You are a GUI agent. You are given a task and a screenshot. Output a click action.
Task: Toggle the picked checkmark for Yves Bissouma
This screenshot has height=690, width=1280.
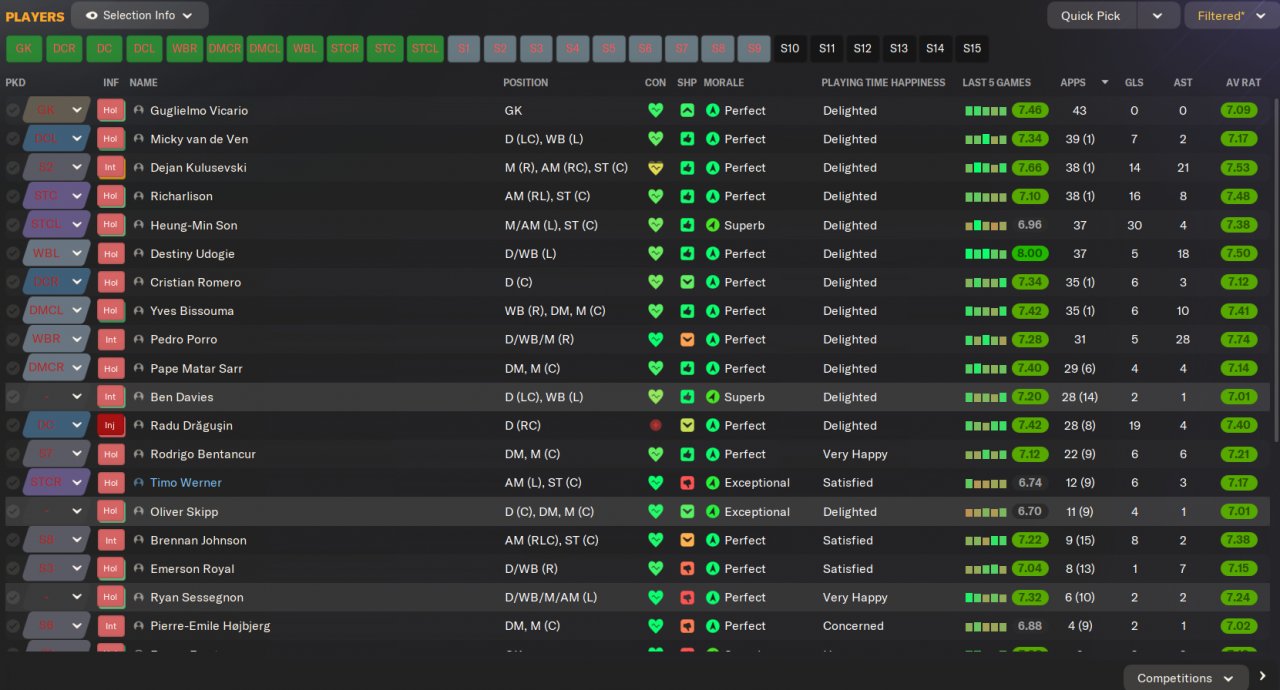click(13, 311)
